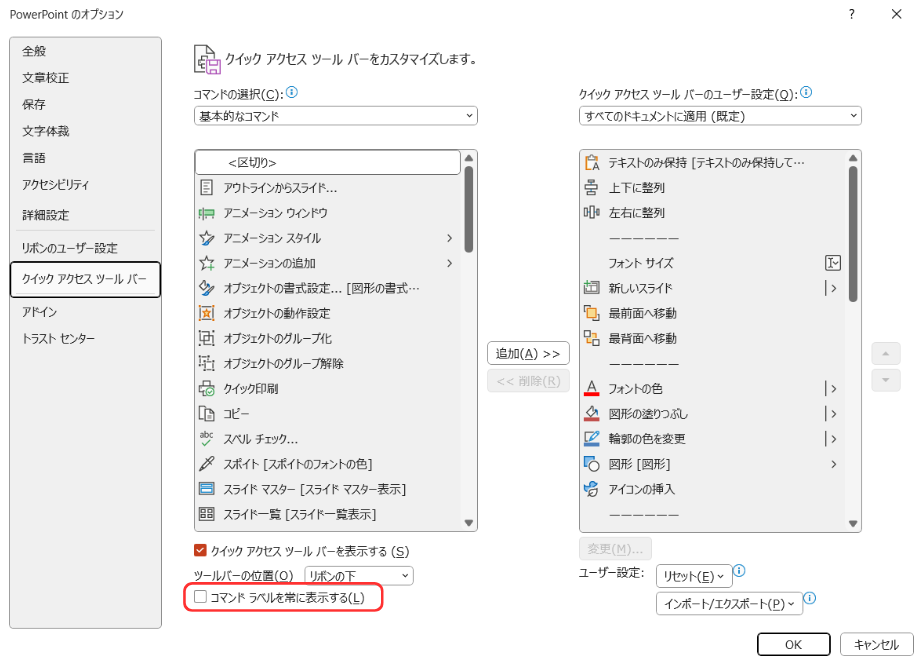Click the 左右に整列 icon

point(591,212)
